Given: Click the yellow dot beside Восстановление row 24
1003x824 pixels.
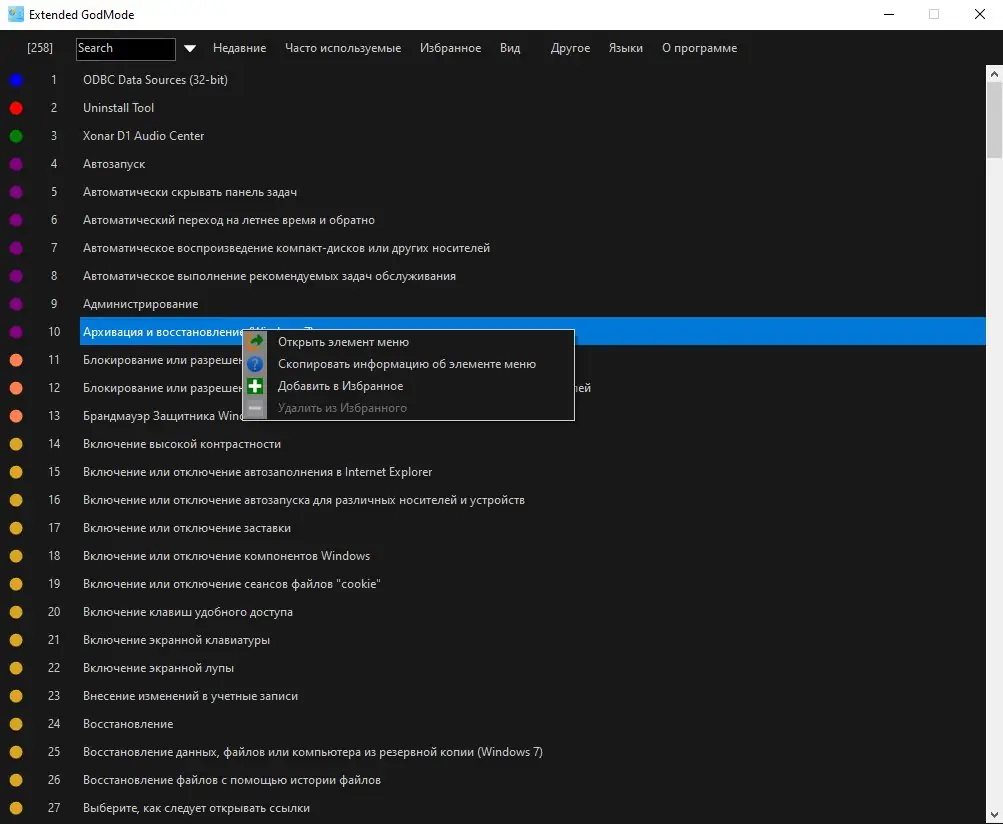Looking at the screenshot, I should [16, 724].
